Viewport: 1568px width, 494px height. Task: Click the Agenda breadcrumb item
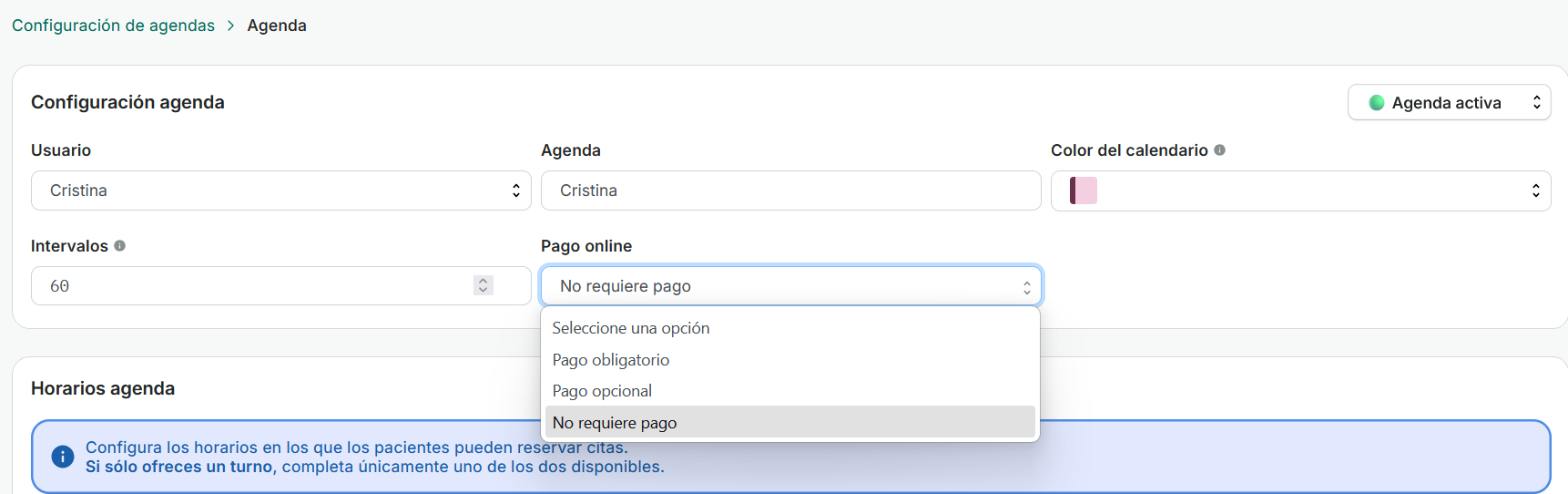277,26
